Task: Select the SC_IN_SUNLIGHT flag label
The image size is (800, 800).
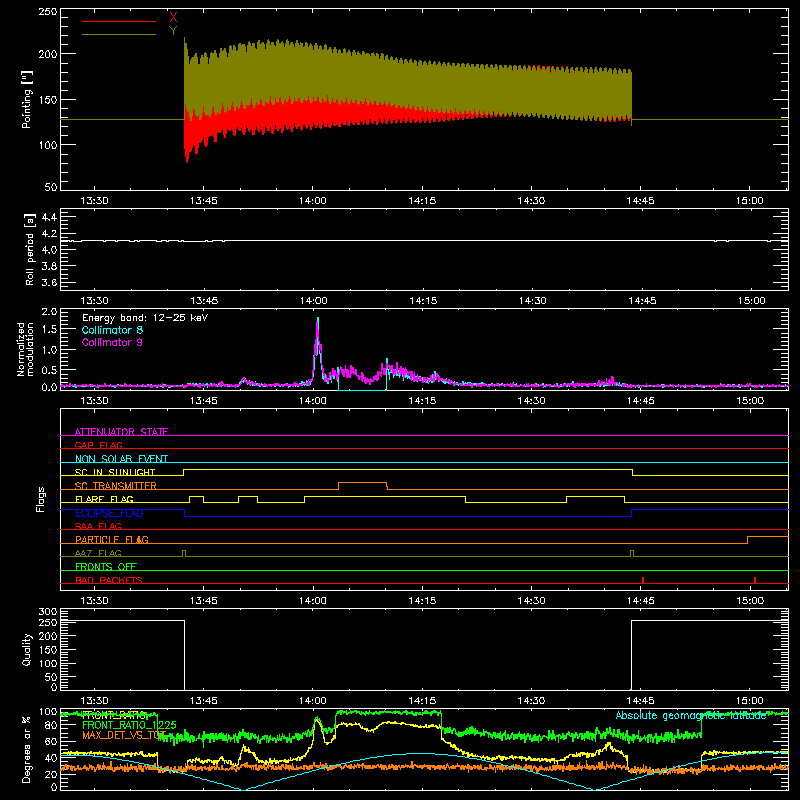Action: [x=115, y=472]
